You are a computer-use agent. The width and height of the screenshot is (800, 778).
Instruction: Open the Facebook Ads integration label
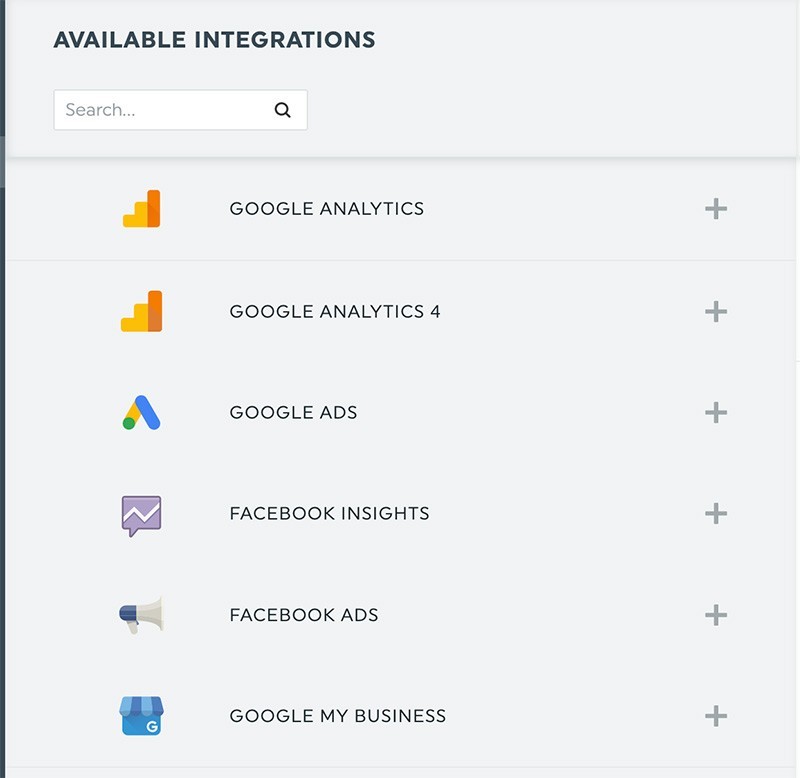304,615
